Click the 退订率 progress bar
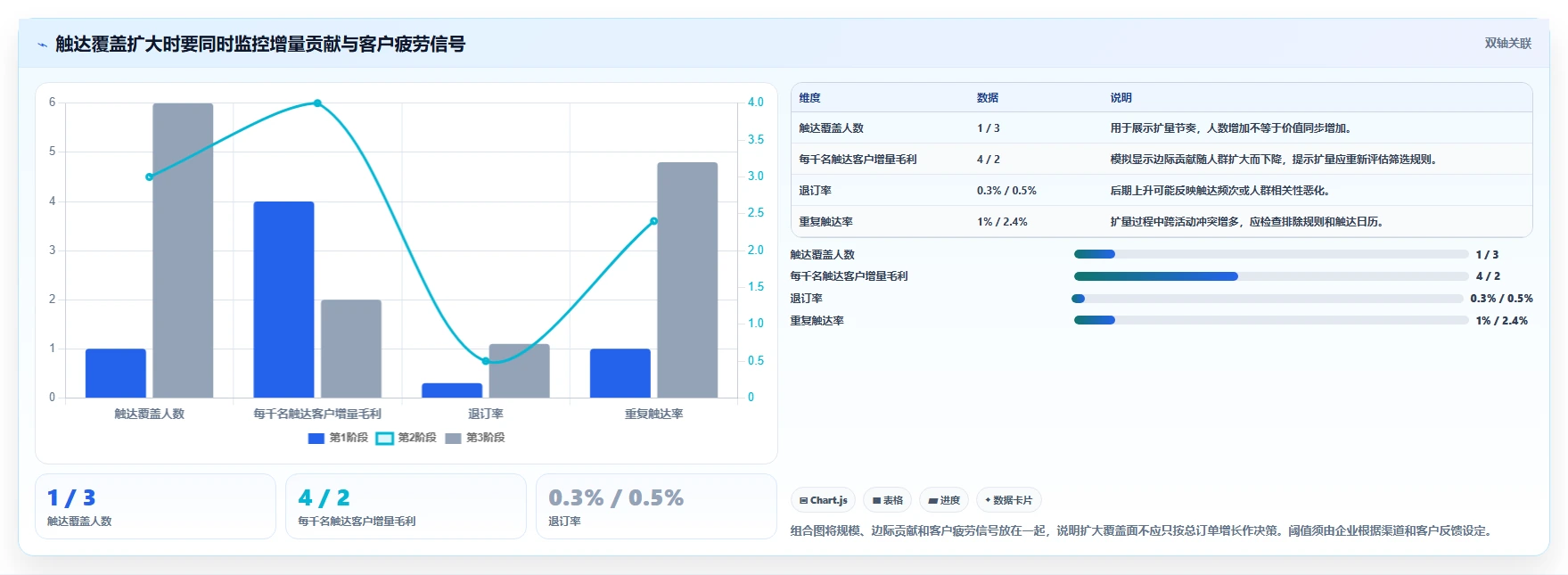1568x575 pixels. click(x=1268, y=299)
